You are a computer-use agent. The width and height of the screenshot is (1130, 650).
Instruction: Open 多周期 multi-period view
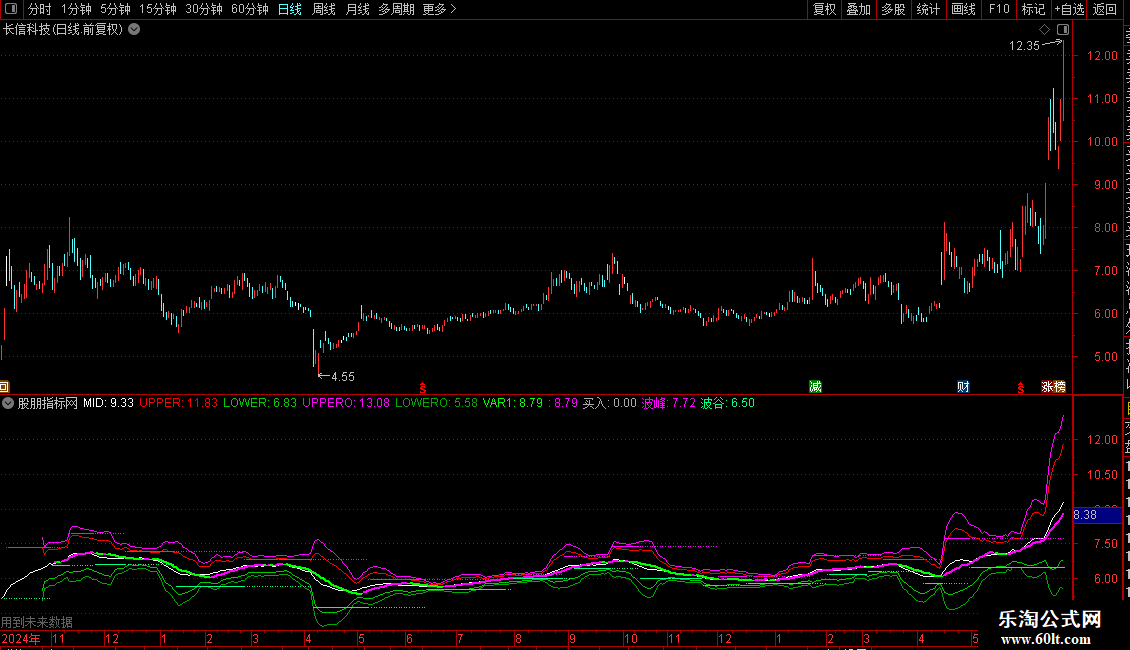pyautogui.click(x=396, y=9)
